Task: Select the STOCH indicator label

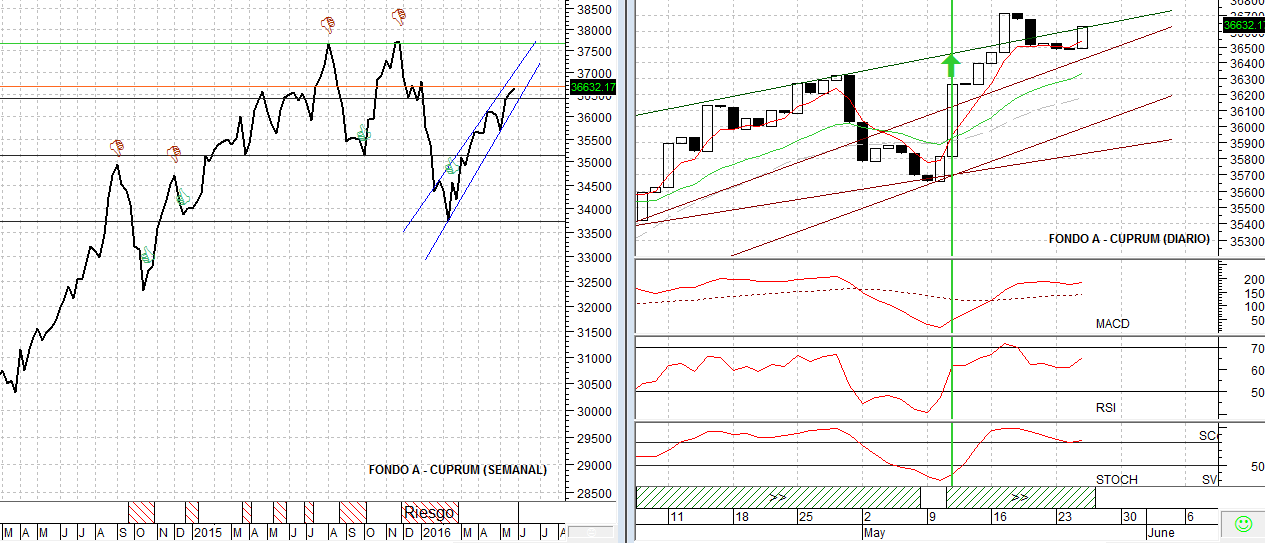Action: tap(1117, 480)
